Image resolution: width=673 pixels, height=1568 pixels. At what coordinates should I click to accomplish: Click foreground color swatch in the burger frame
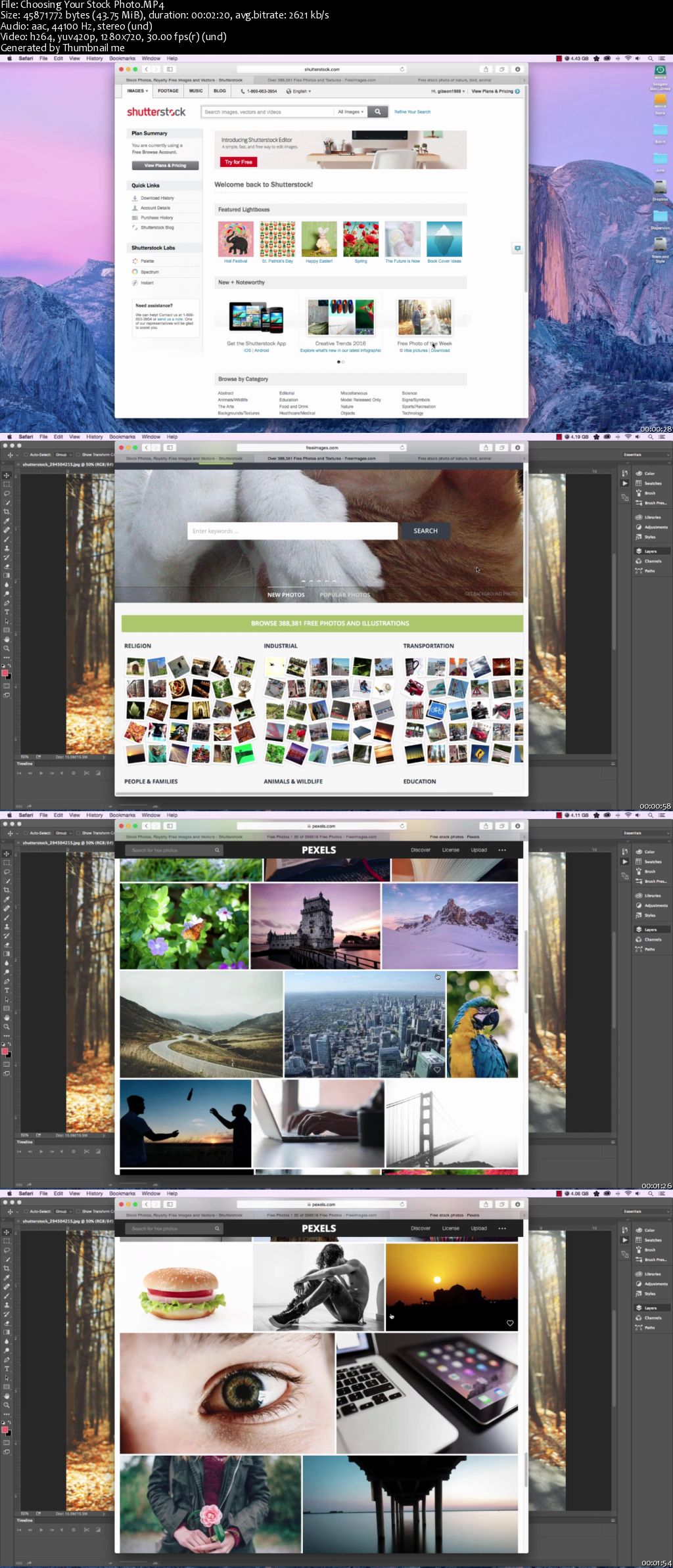[4, 1430]
